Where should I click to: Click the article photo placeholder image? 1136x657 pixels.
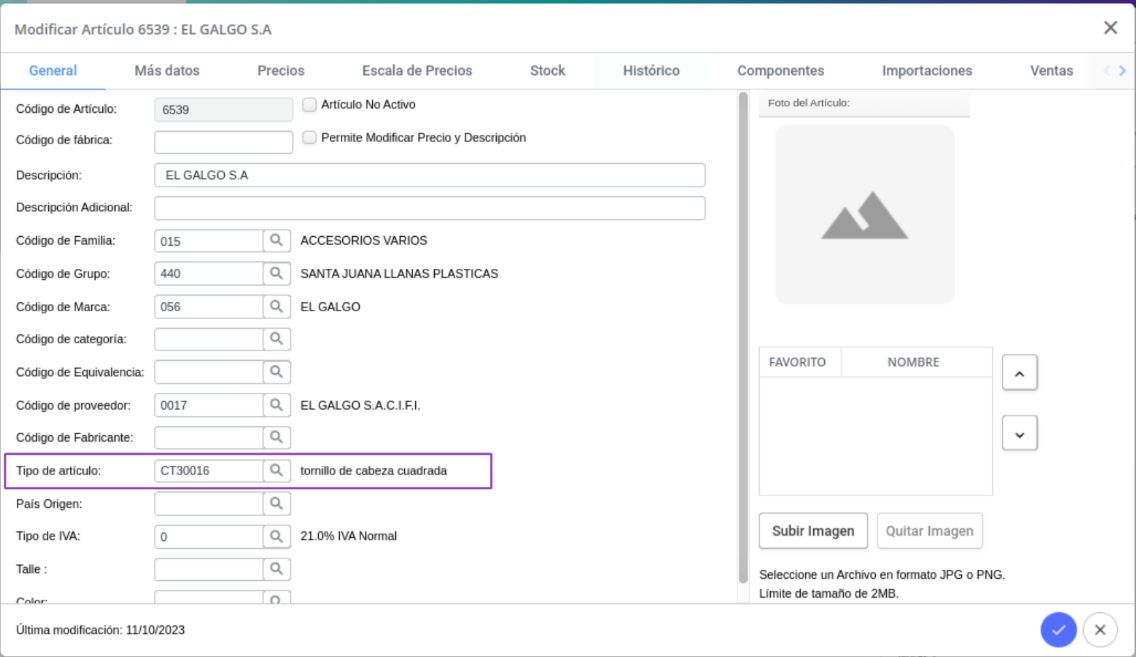864,214
